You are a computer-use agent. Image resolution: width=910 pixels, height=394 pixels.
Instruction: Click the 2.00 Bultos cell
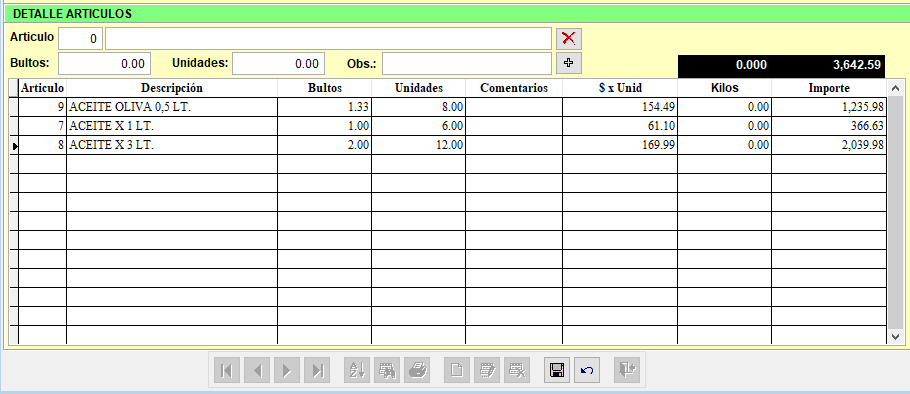tap(324, 145)
